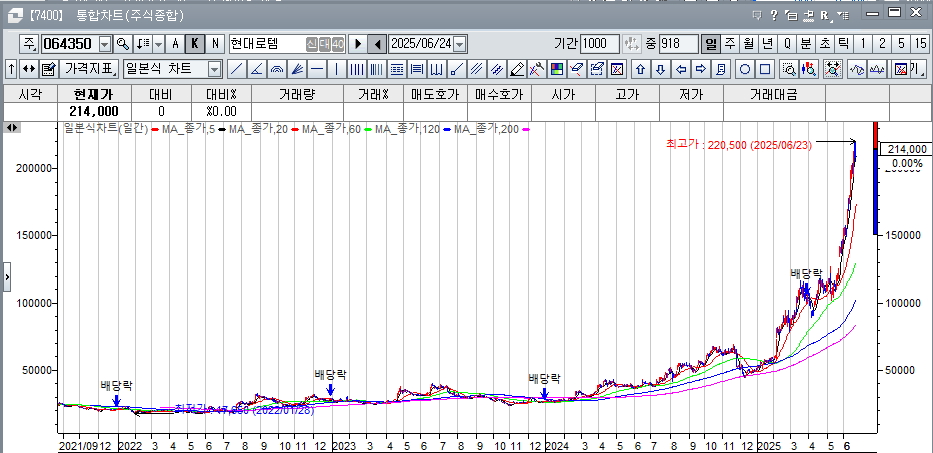Click the stock search magnifier icon
The height and width of the screenshot is (453, 933).
(123, 44)
